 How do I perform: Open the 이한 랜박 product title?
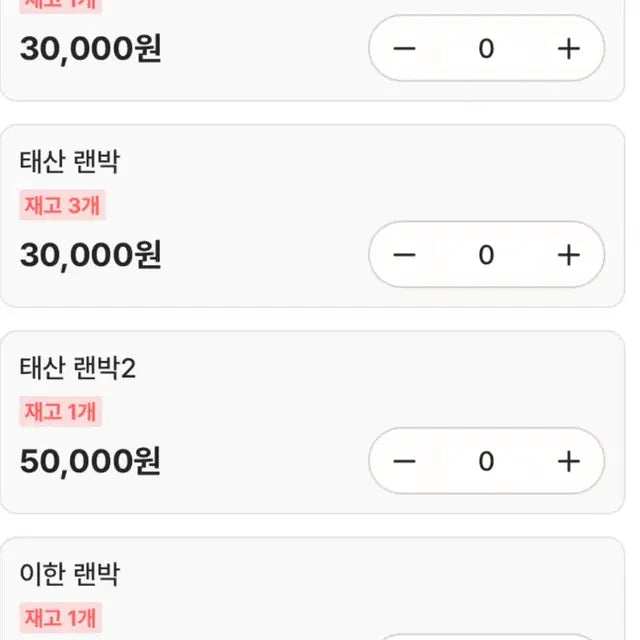pyautogui.click(x=70, y=574)
